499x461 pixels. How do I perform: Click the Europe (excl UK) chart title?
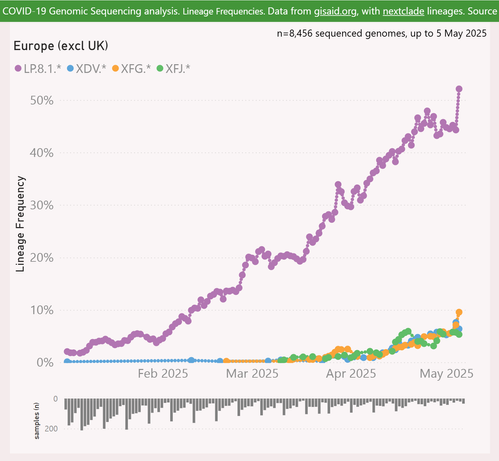[61, 46]
